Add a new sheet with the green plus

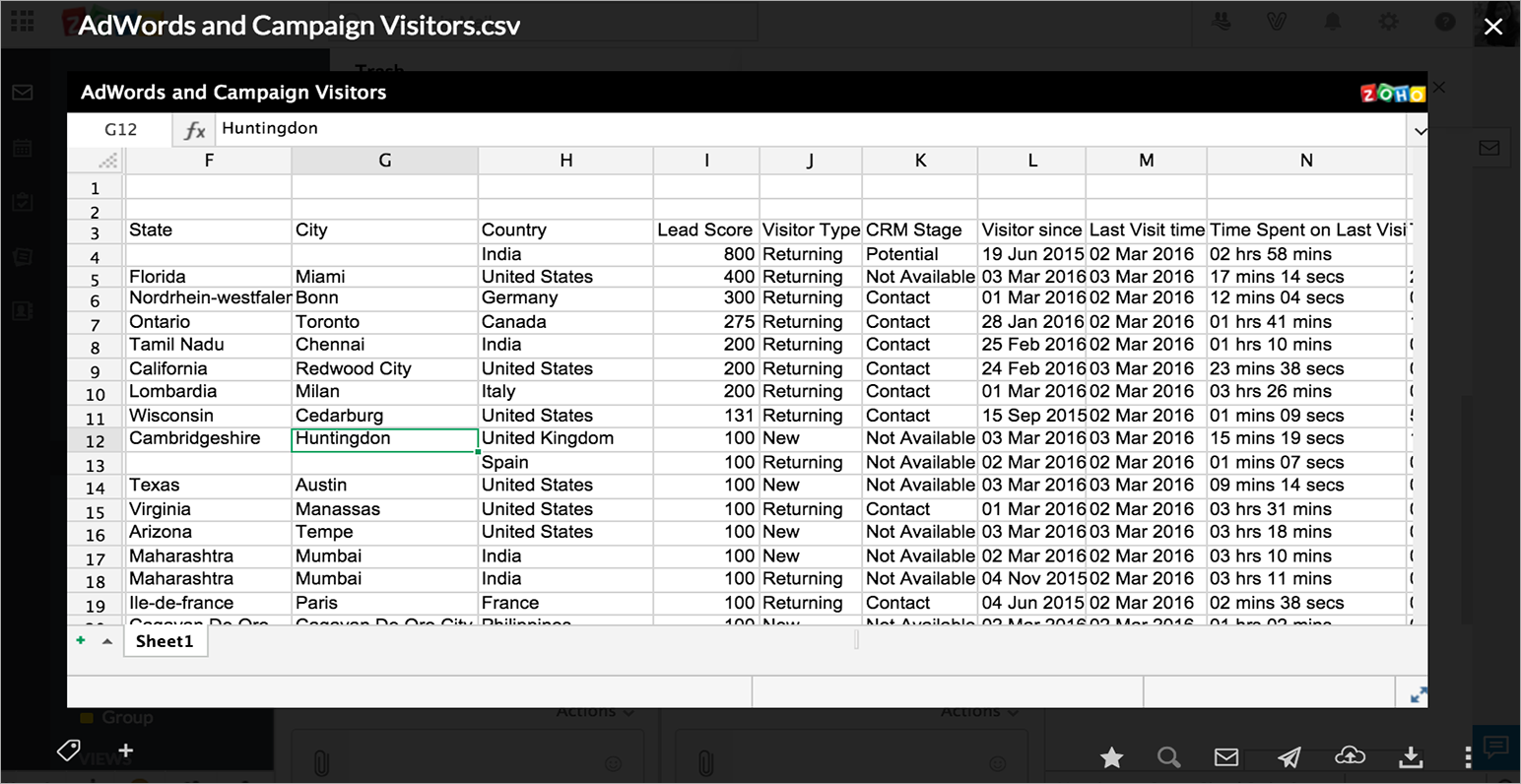click(81, 640)
